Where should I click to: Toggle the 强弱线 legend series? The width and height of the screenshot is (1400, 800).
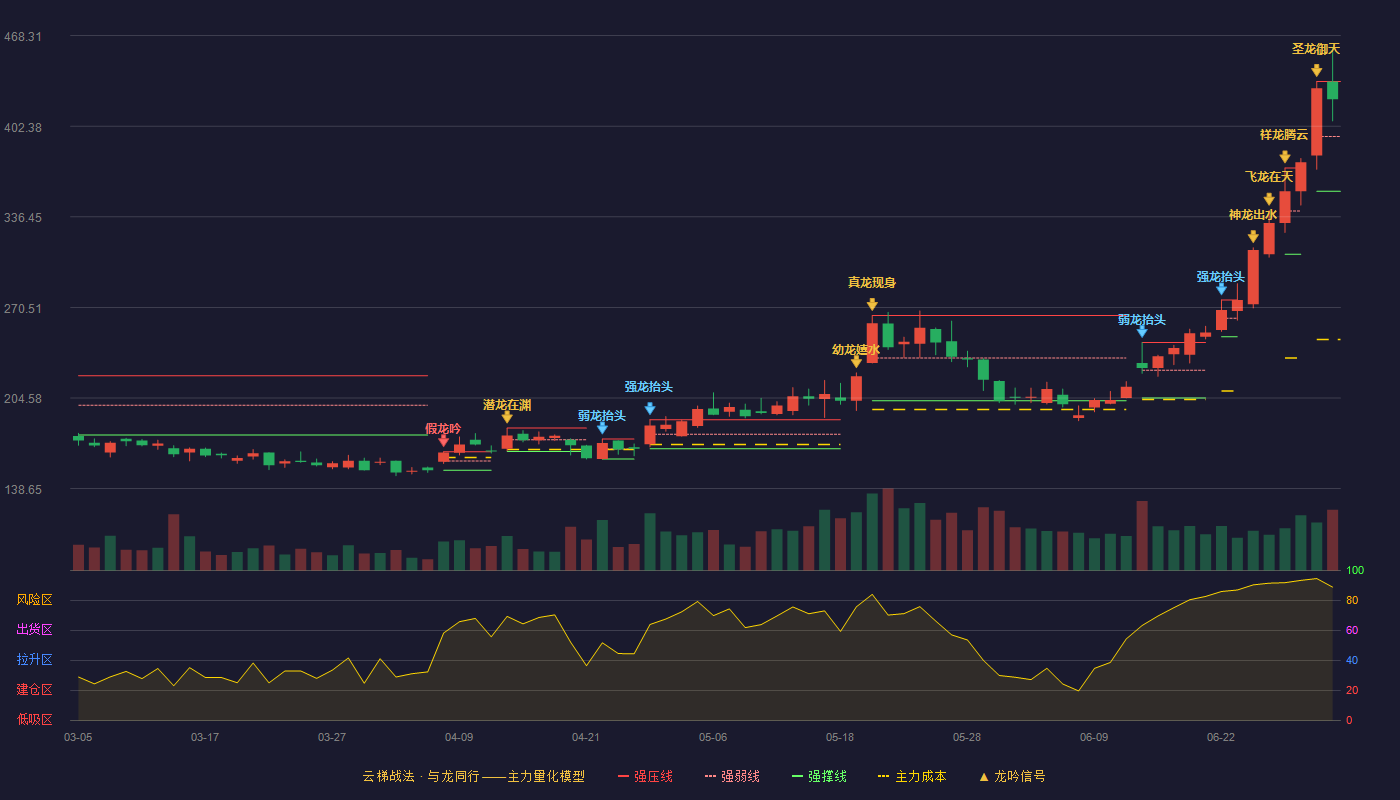732,776
